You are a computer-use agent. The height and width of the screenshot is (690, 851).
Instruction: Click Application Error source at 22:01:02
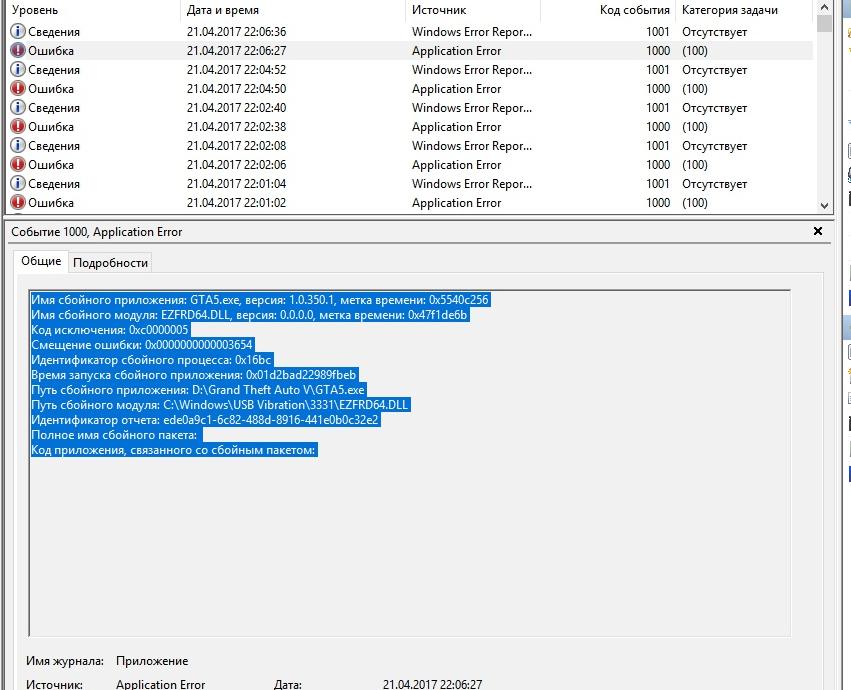pos(456,202)
